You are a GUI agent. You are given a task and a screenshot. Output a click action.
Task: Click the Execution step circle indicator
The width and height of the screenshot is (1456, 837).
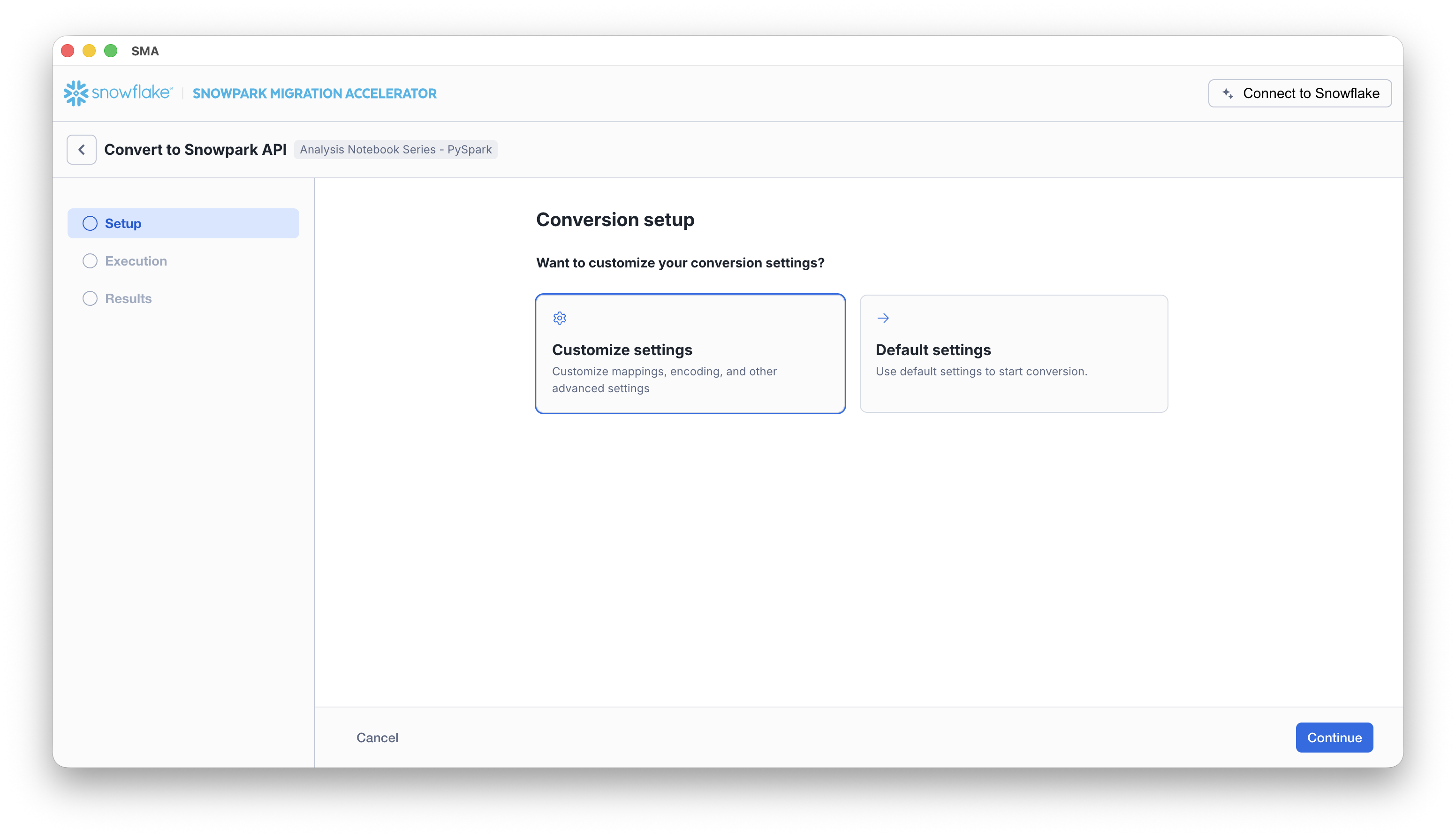[90, 260]
